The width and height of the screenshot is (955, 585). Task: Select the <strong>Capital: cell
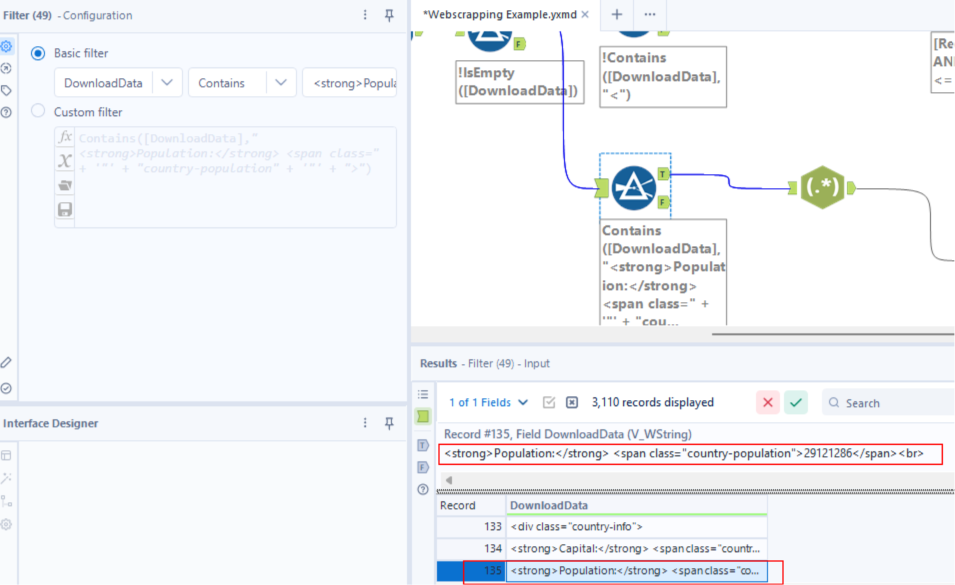[636, 548]
